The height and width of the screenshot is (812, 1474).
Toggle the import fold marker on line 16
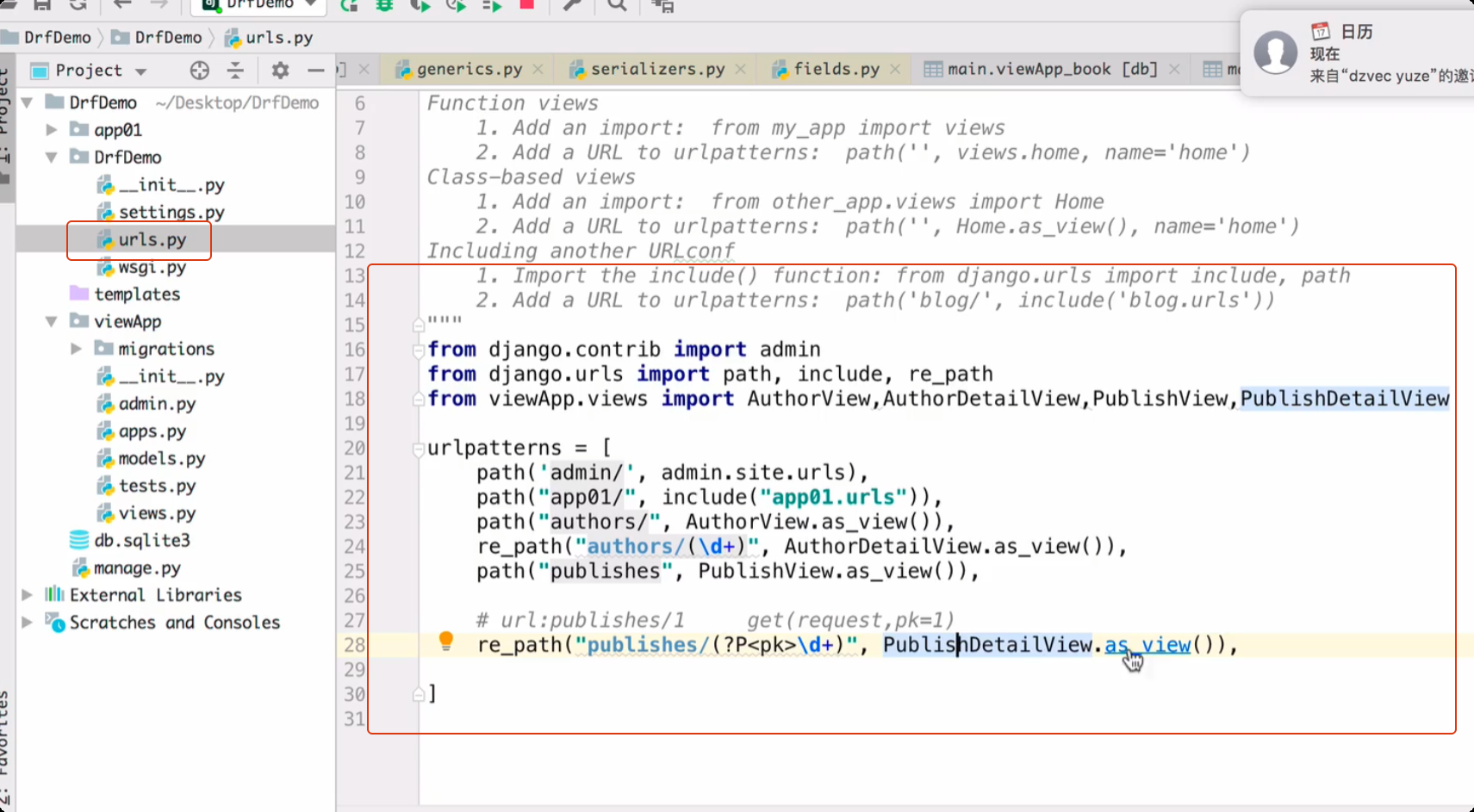(419, 350)
